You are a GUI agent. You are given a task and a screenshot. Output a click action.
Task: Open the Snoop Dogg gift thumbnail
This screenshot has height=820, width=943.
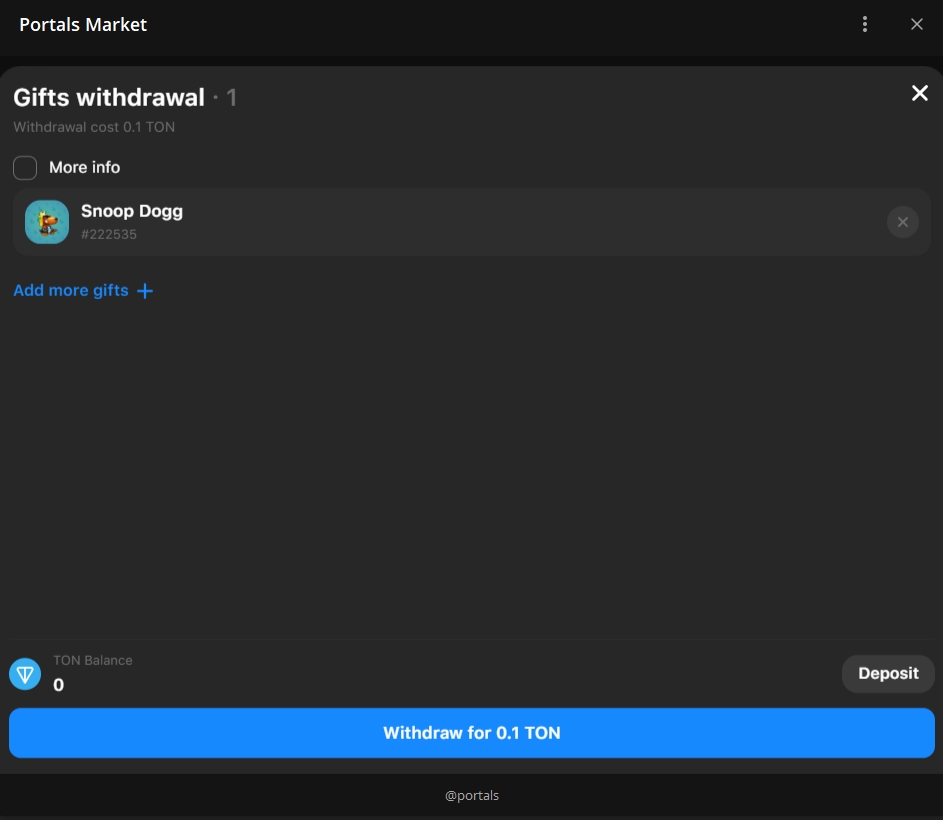47,222
